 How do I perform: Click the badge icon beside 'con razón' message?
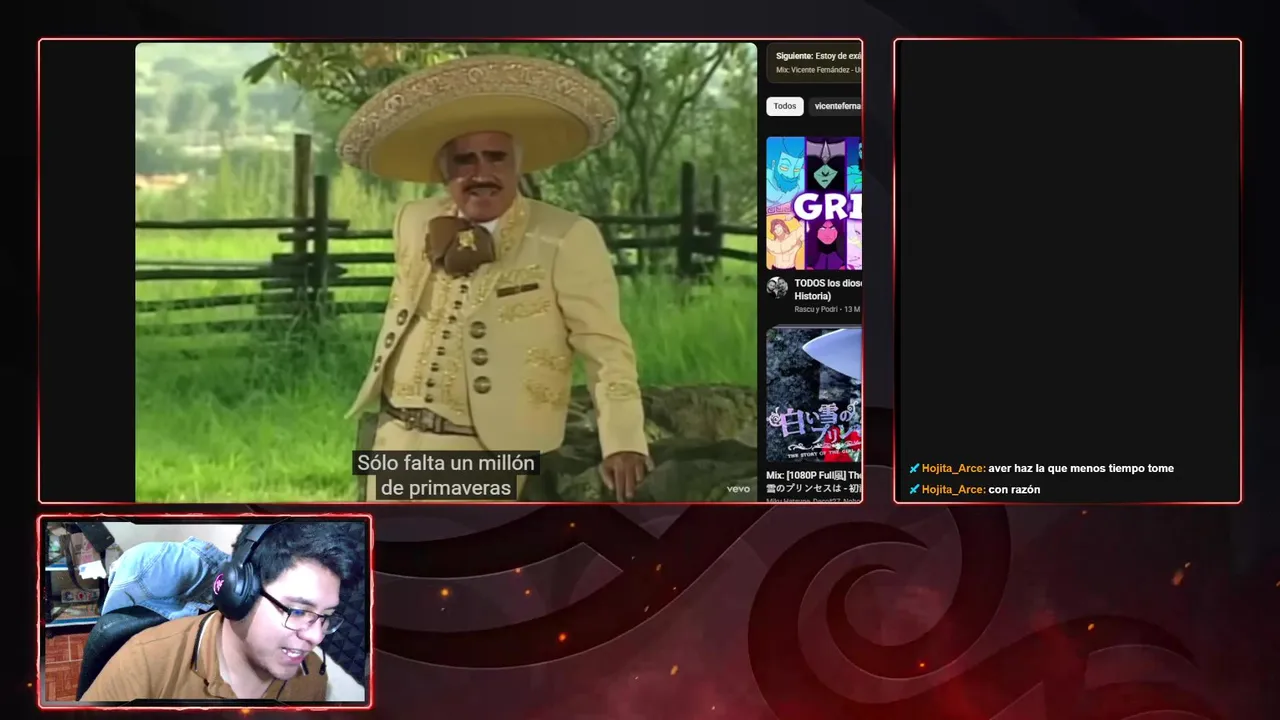[x=914, y=489]
